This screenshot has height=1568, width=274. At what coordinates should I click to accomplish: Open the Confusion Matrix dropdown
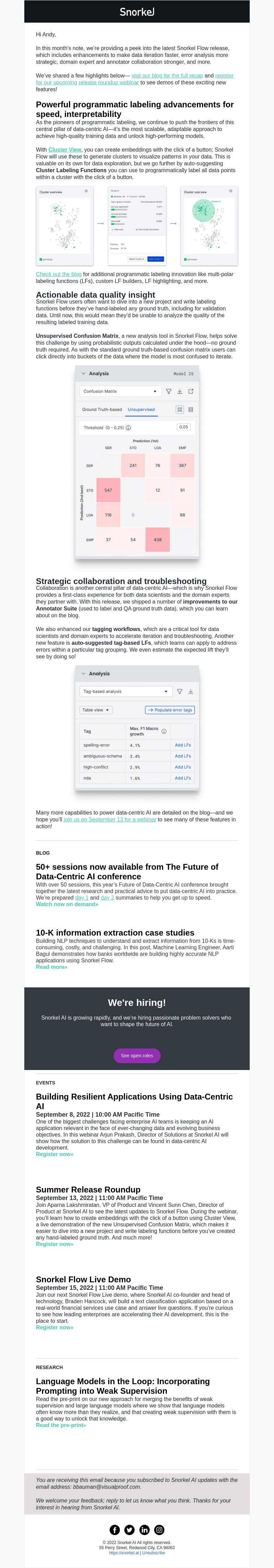click(120, 391)
